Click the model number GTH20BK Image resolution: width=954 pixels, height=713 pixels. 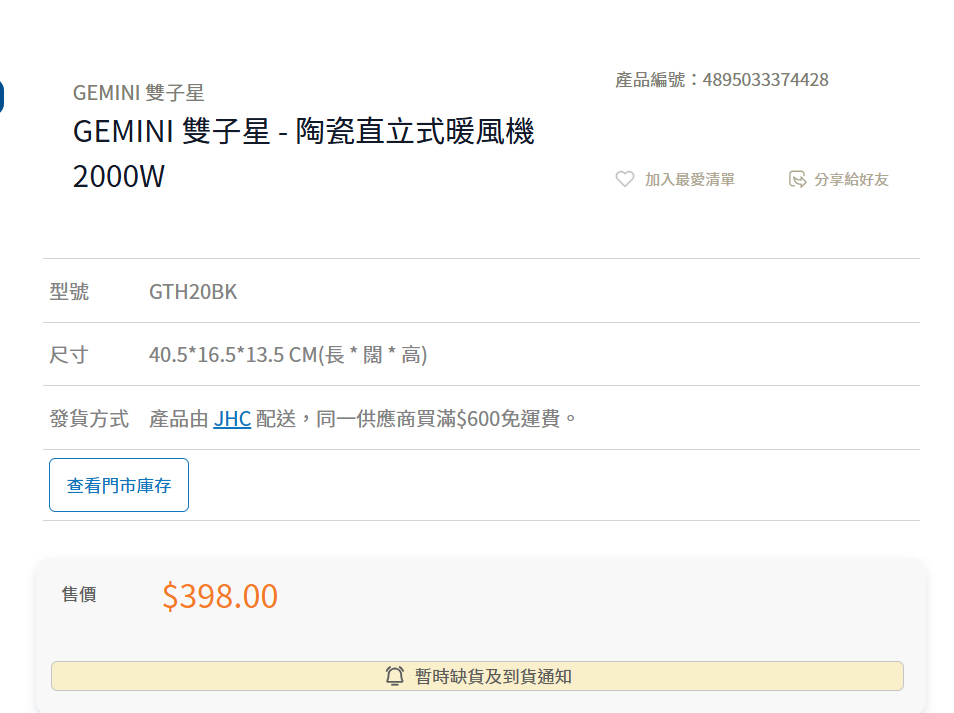point(193,292)
